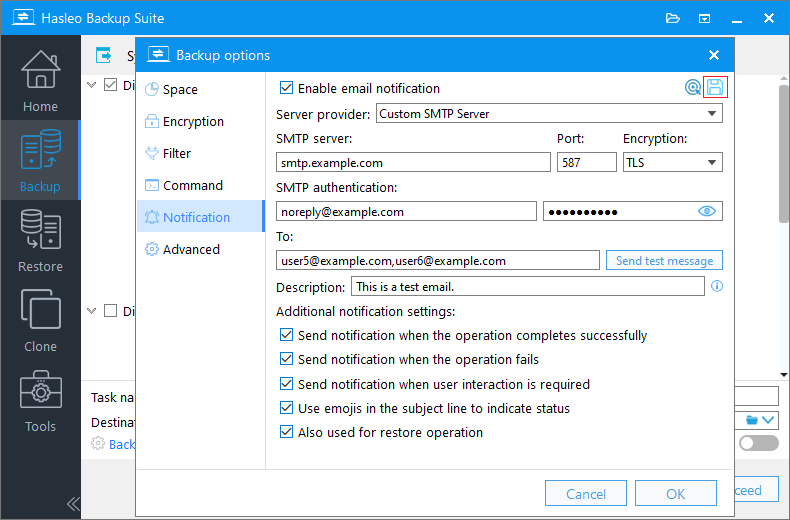Click the To recipients field
Image resolution: width=790 pixels, height=520 pixels.
437,261
